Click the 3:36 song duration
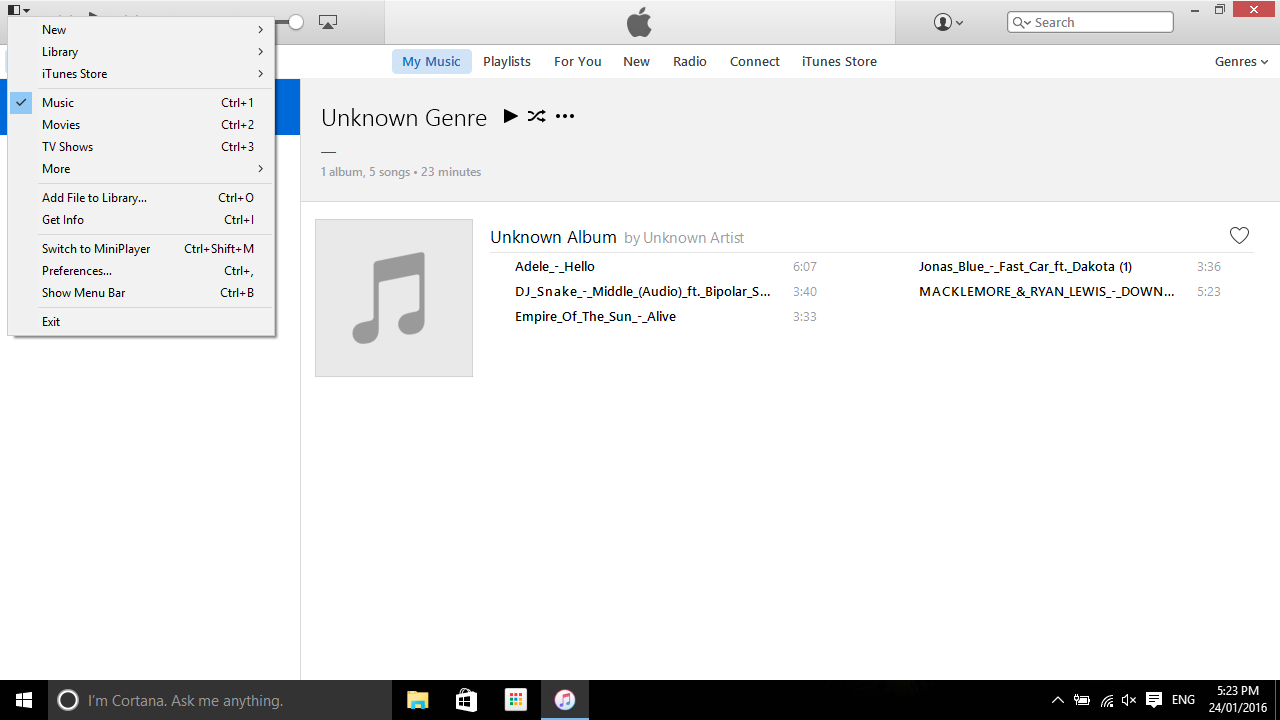The width and height of the screenshot is (1280, 720). [x=1209, y=267]
